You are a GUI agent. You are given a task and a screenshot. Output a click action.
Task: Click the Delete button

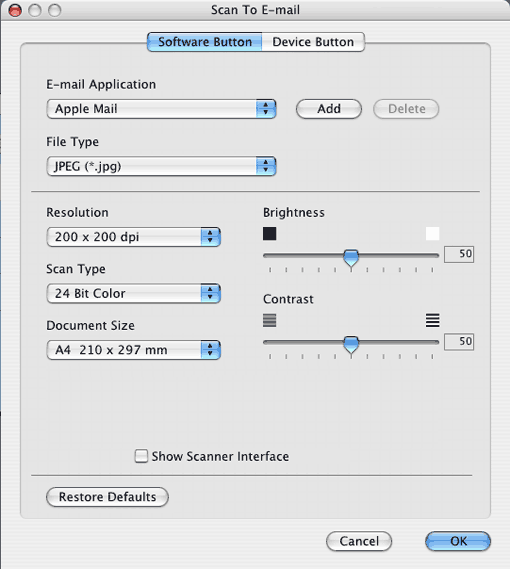tap(406, 109)
